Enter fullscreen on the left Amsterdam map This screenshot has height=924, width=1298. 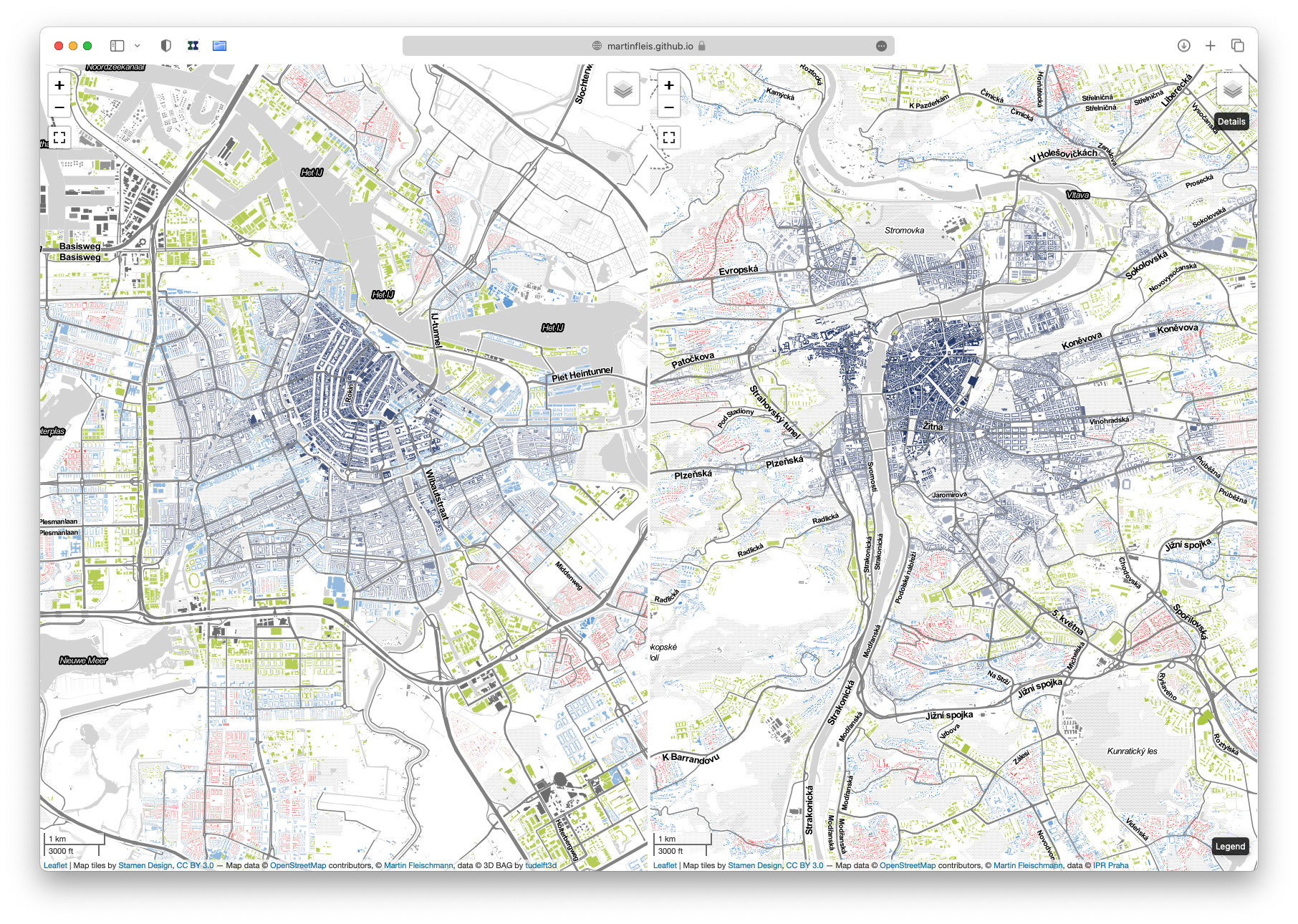click(59, 138)
